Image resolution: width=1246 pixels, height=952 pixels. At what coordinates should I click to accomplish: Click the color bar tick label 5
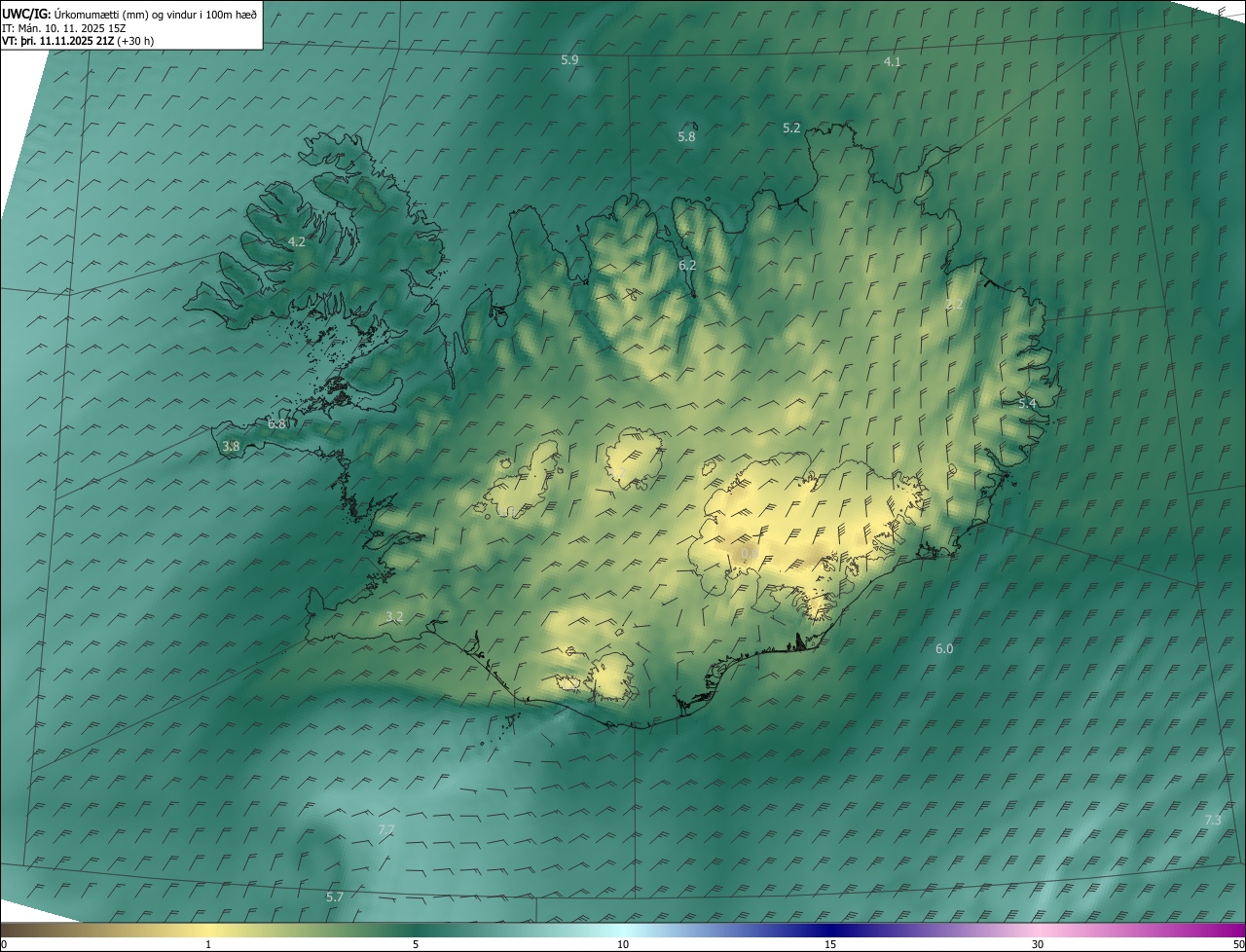point(416,944)
